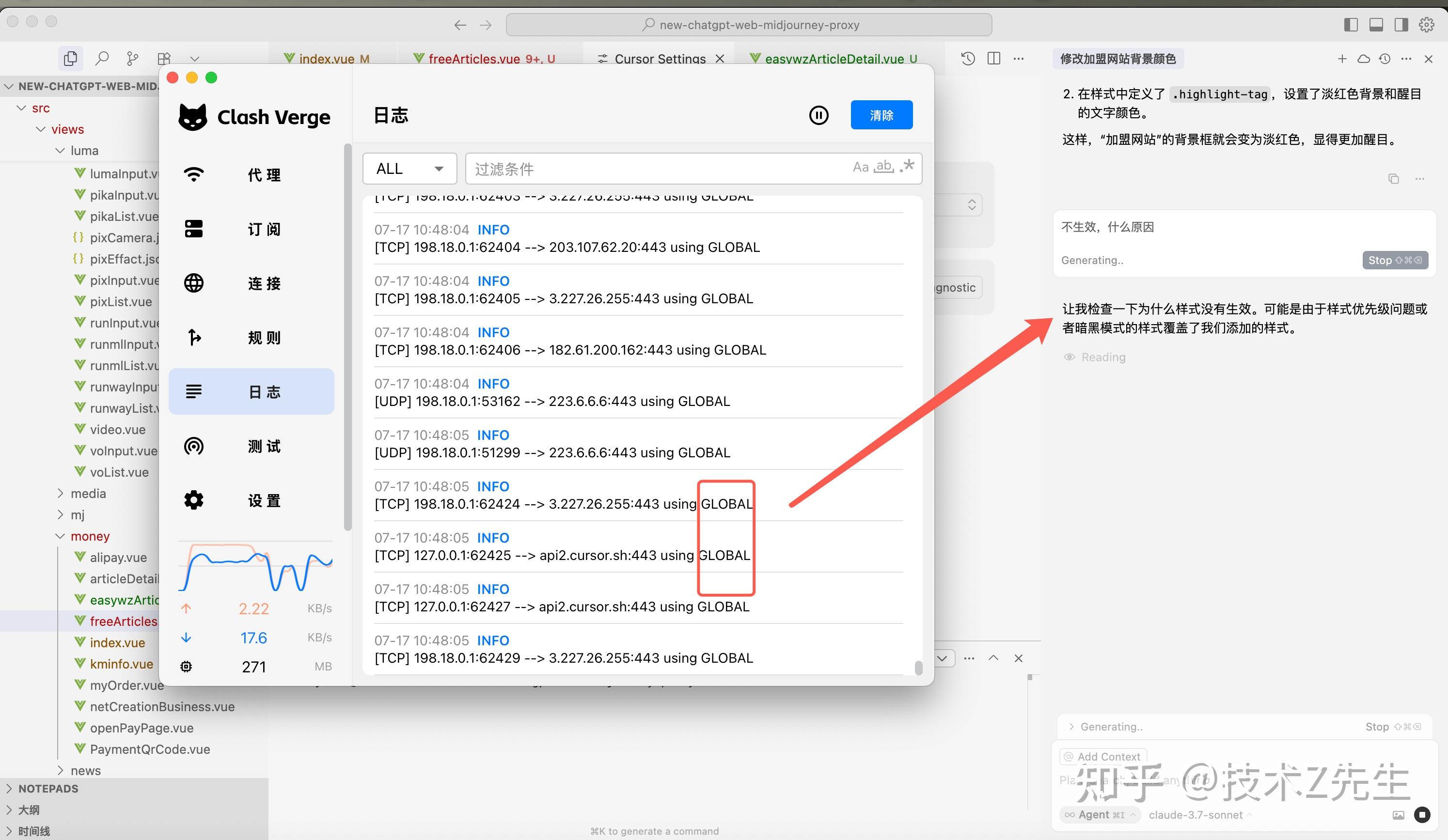Collapse the money folder in explorer
The image size is (1448, 840).
[60, 535]
